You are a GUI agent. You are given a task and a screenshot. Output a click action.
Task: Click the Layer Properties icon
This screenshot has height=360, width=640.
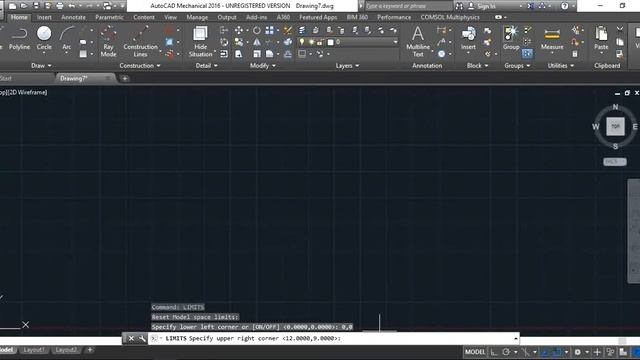point(302,30)
